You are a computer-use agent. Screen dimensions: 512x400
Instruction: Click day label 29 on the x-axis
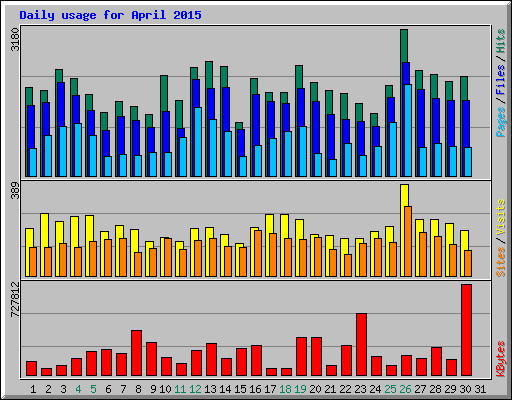[450, 389]
